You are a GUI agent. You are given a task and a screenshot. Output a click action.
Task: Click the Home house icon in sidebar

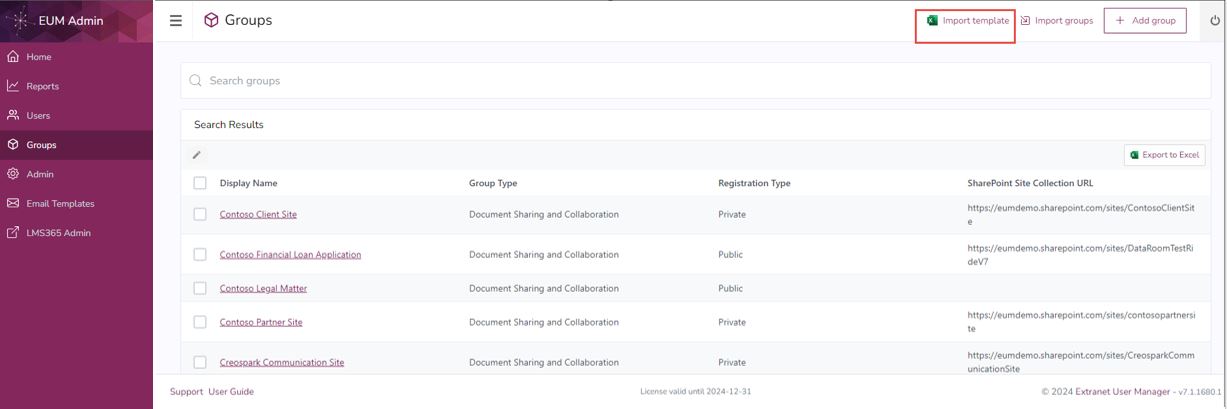(13, 57)
